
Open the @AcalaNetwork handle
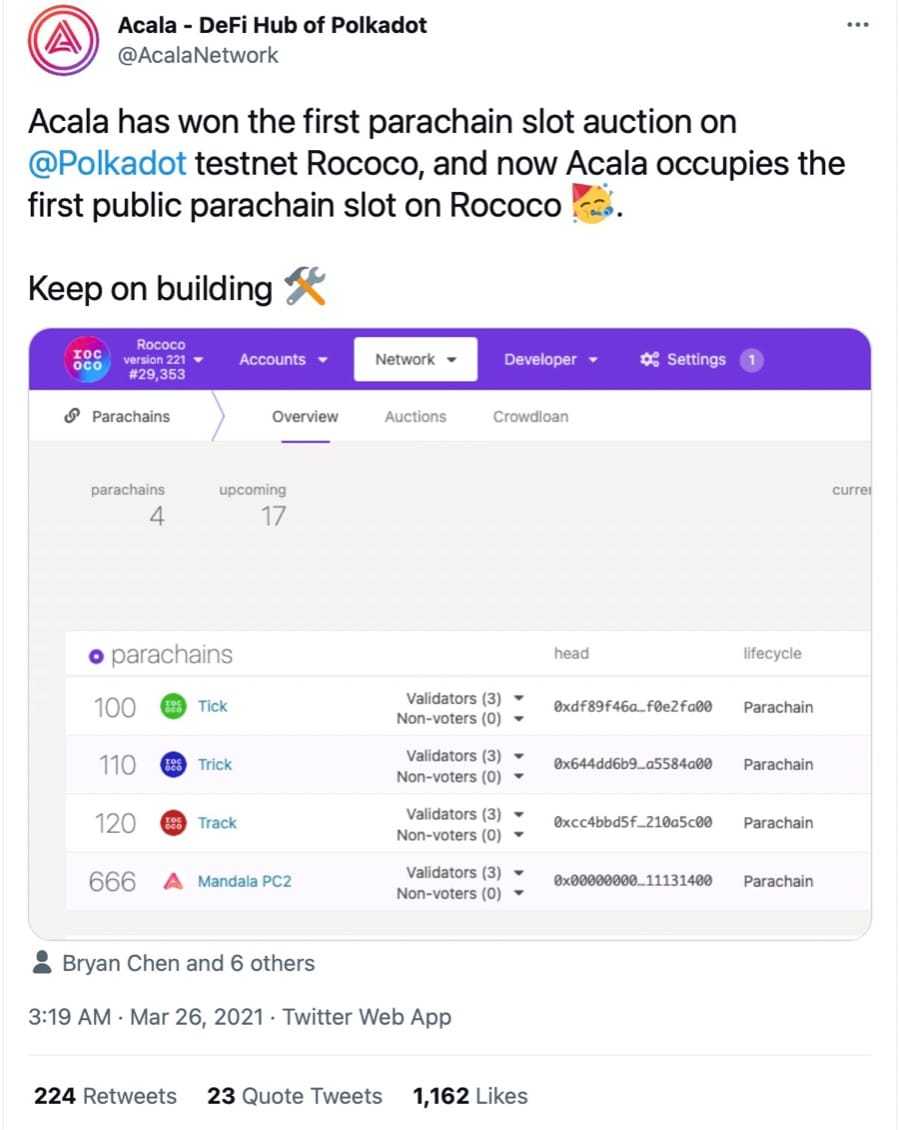tap(198, 55)
